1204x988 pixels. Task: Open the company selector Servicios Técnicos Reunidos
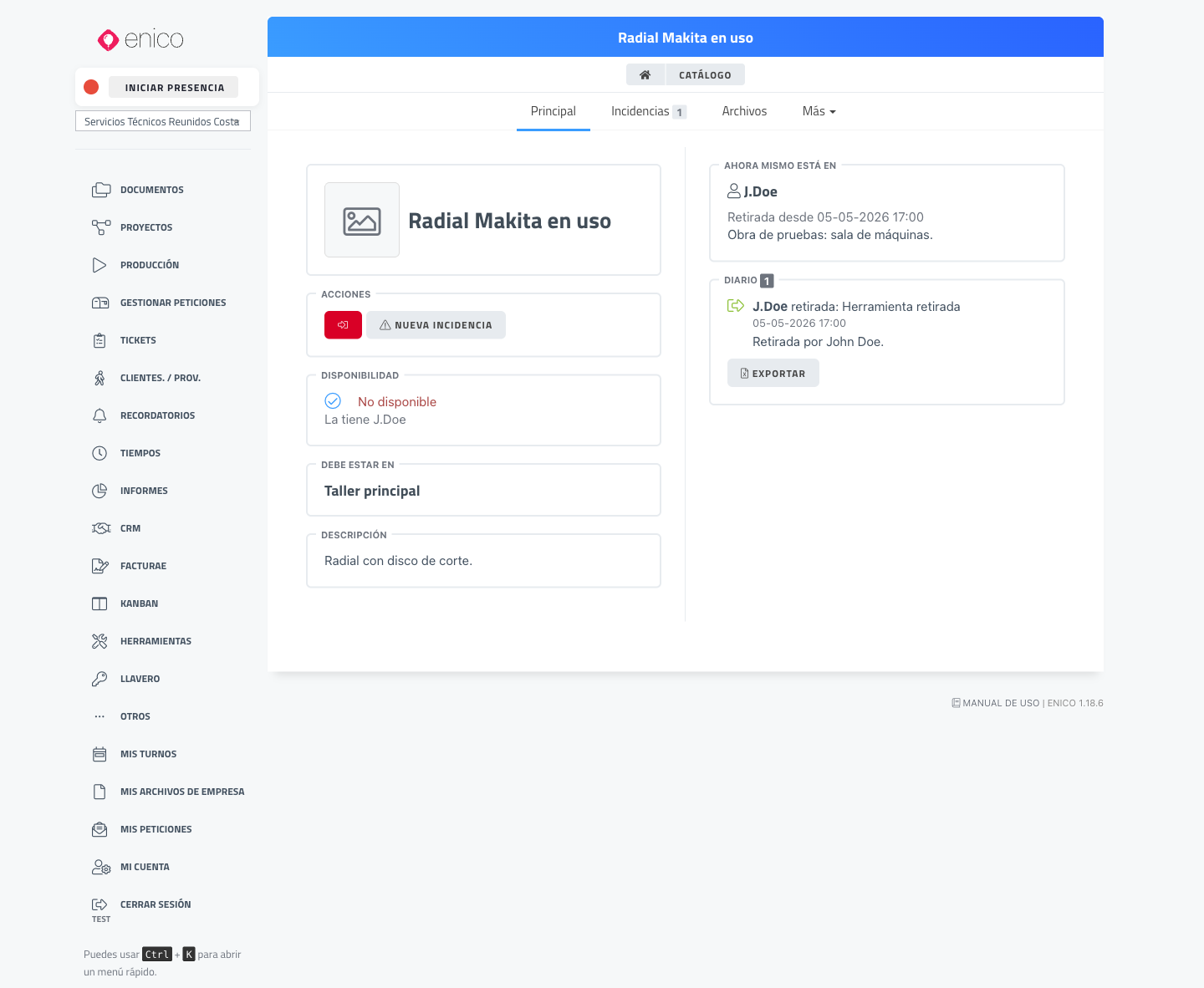coord(163,121)
